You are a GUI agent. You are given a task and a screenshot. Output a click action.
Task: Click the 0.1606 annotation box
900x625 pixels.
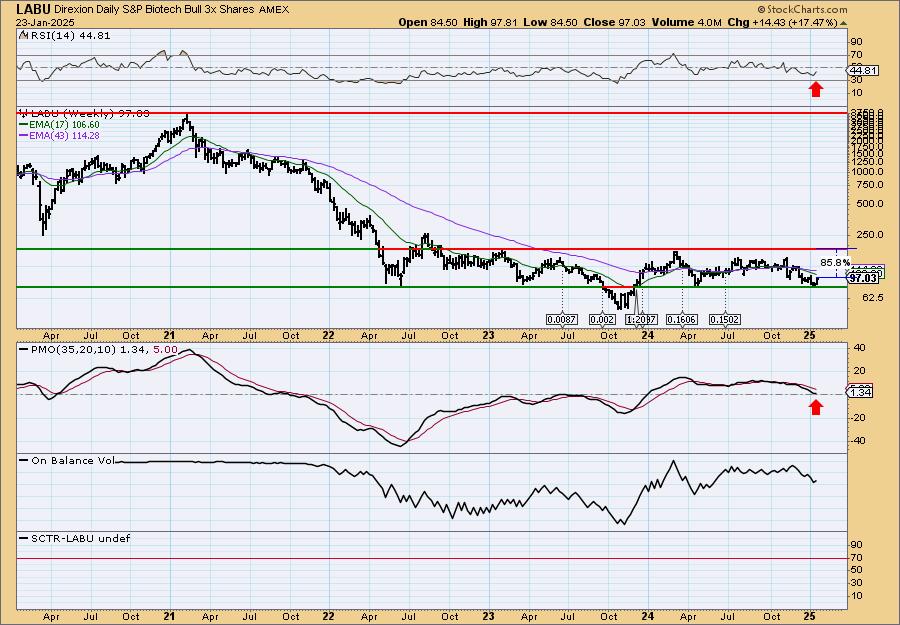coord(681,319)
